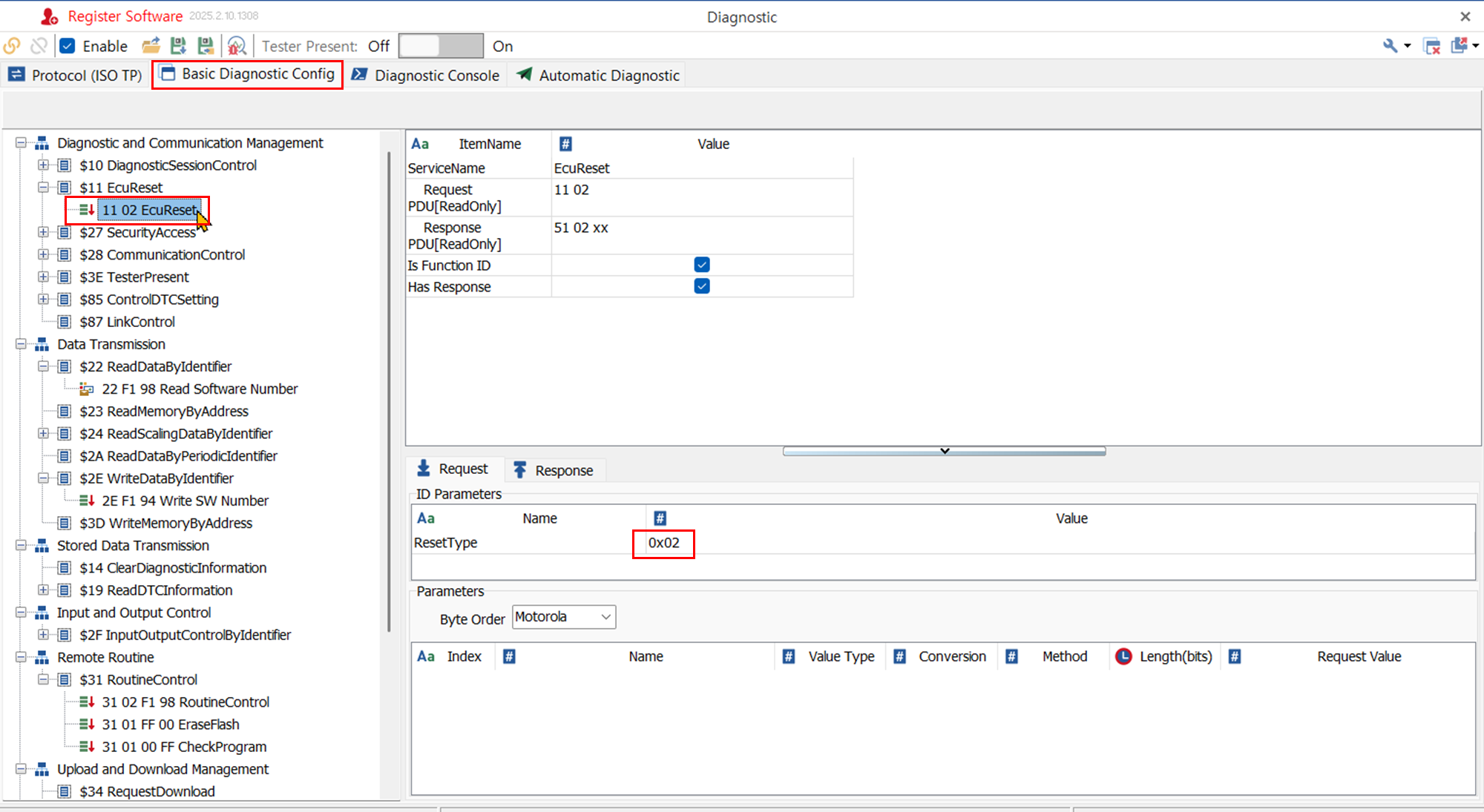Viewport: 1484px width, 812px height.
Task: Expand the $27 SecurityAccess tree node
Action: point(43,233)
